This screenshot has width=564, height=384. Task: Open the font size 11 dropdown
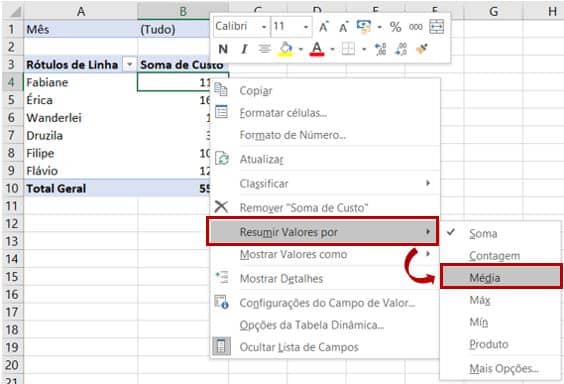click(306, 27)
